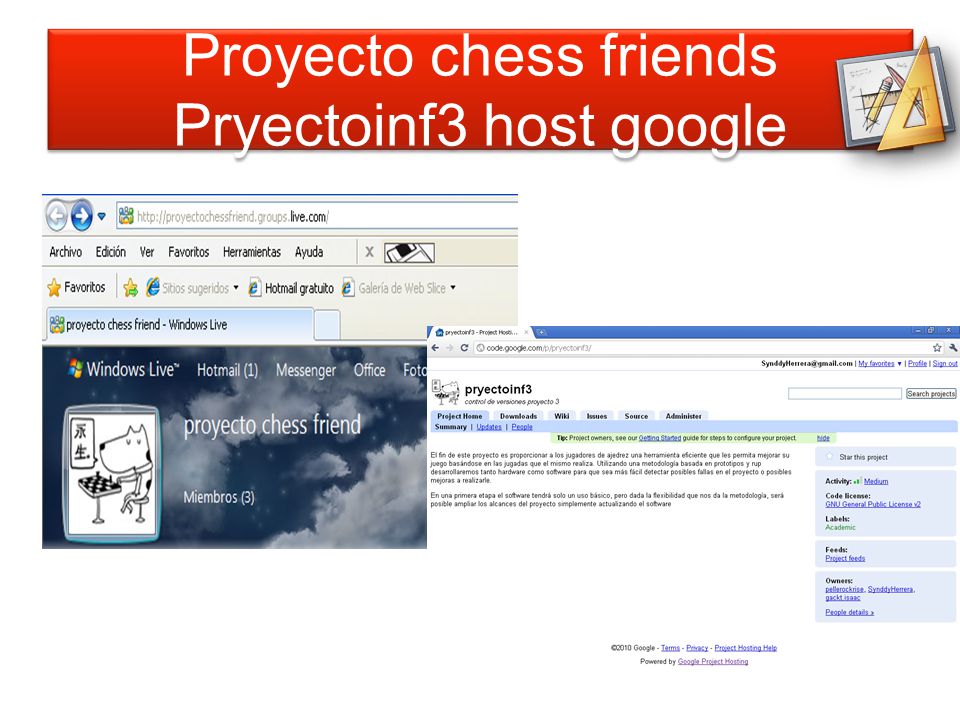Viewport: 960px width, 720px height.
Task: Expand the Sitios sugeridos dropdown
Action: coord(236,287)
